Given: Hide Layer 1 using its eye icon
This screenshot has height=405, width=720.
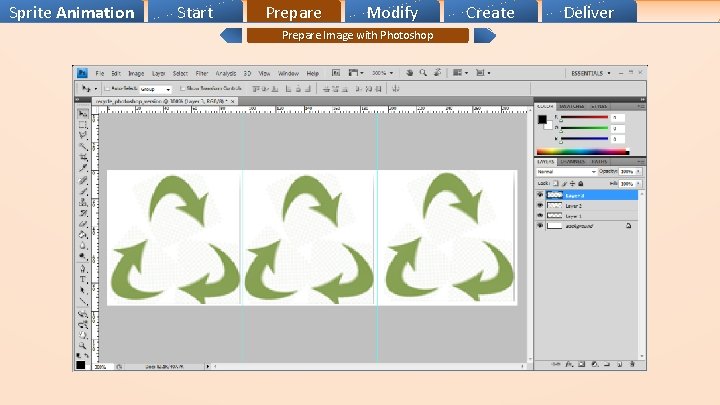Looking at the screenshot, I should click(x=540, y=216).
